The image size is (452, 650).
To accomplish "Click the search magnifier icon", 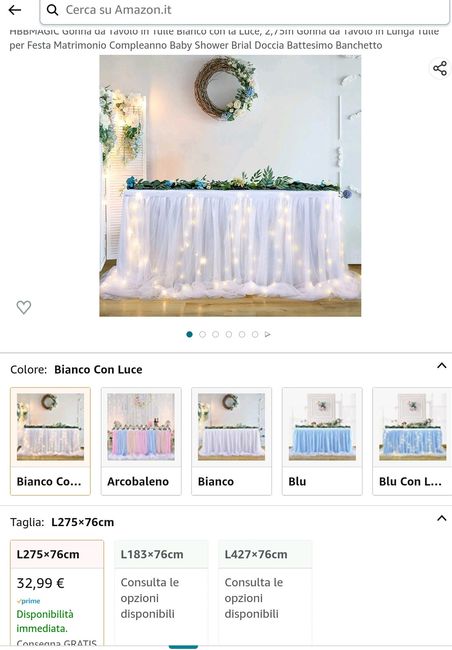I will tap(52, 10).
